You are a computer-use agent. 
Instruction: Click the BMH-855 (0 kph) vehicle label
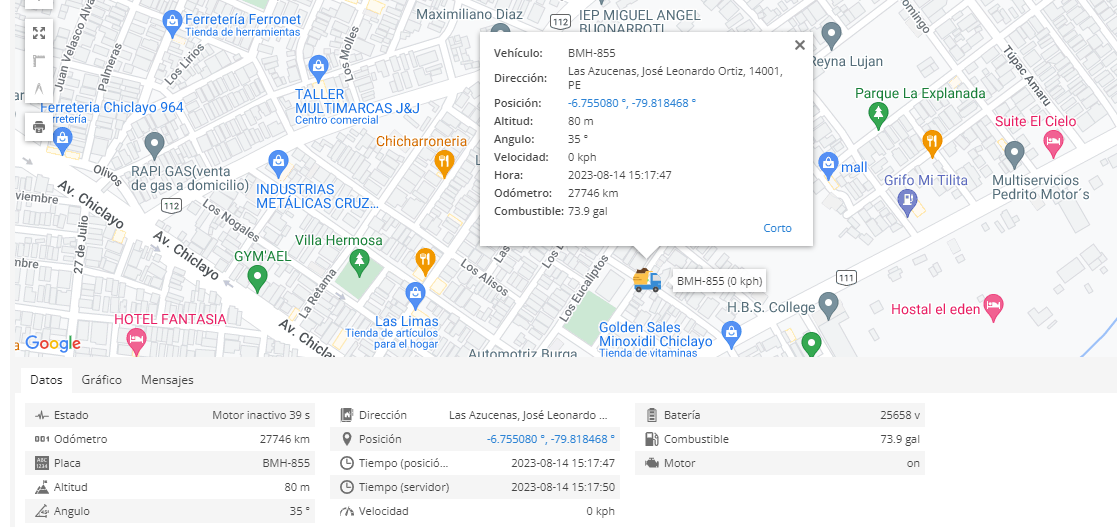pos(719,281)
